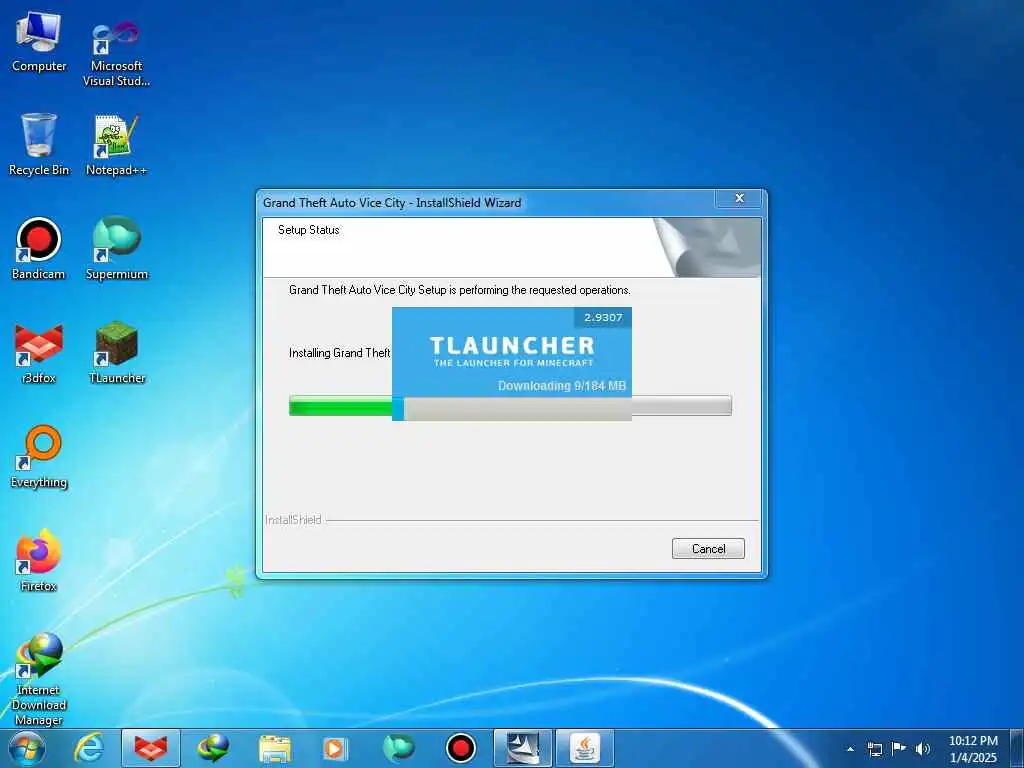Click the TLauncher splash logo

(512, 351)
